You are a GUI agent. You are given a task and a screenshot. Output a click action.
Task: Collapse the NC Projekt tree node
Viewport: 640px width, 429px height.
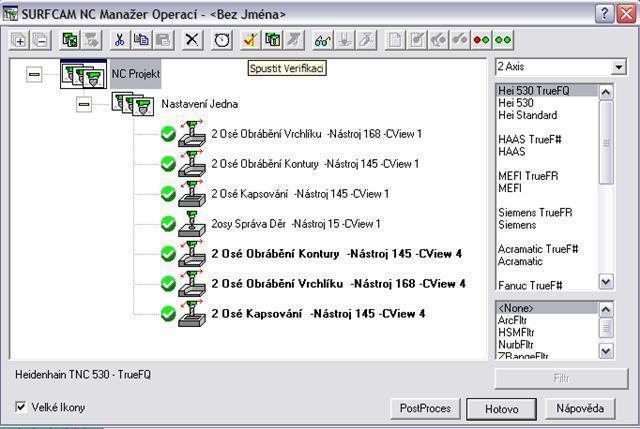(x=34, y=74)
